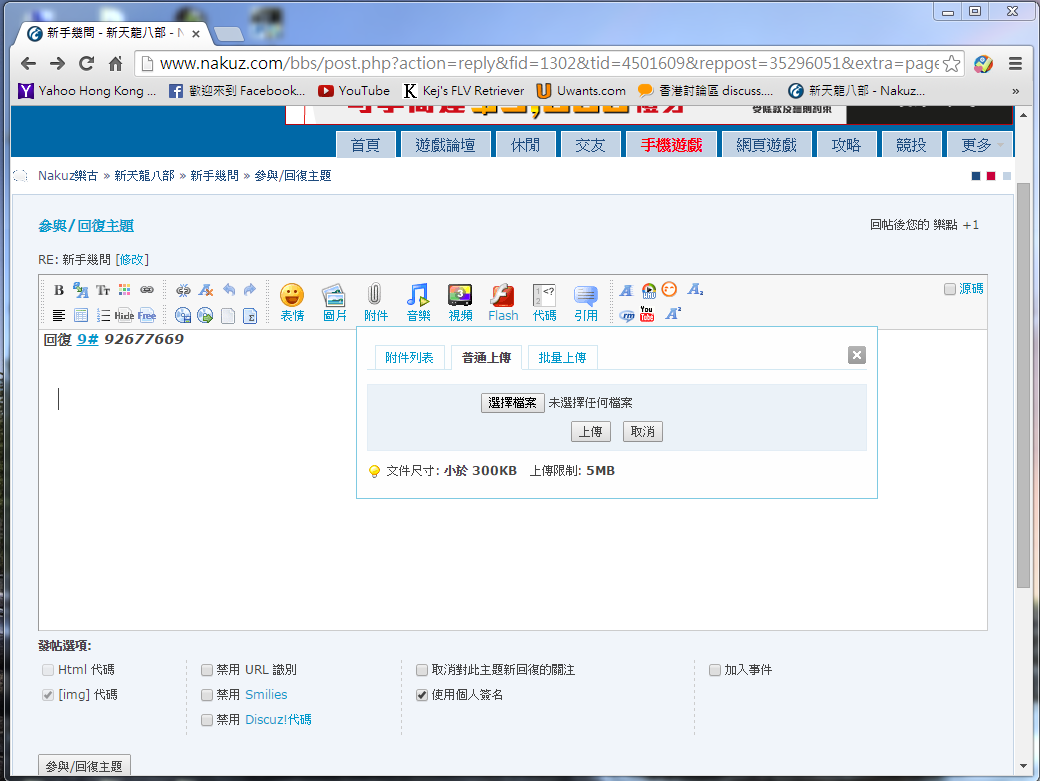Viewport: 1040px width, 781px height.
Task: Click the RealMedia (rm) icon
Action: pos(627,316)
